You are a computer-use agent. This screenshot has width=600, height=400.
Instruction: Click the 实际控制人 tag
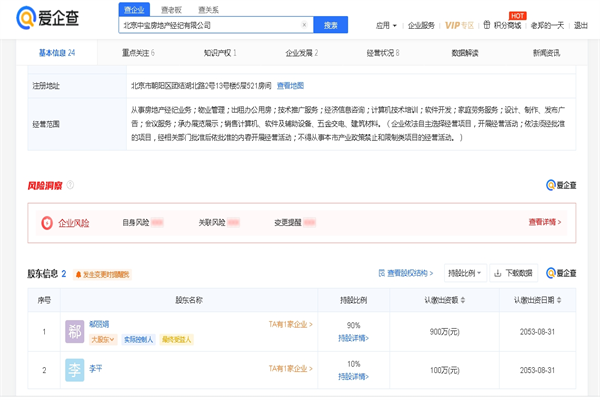139,340
